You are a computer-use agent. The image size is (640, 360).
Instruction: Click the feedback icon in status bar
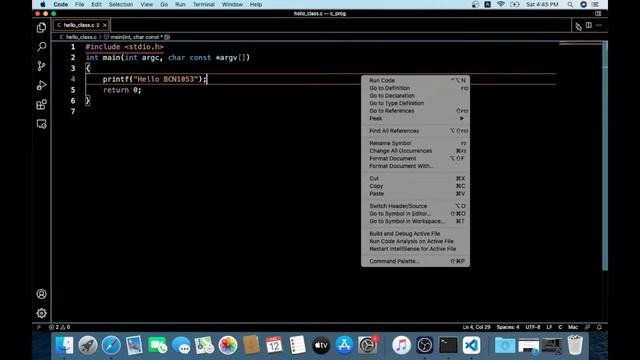pyautogui.click(x=587, y=327)
